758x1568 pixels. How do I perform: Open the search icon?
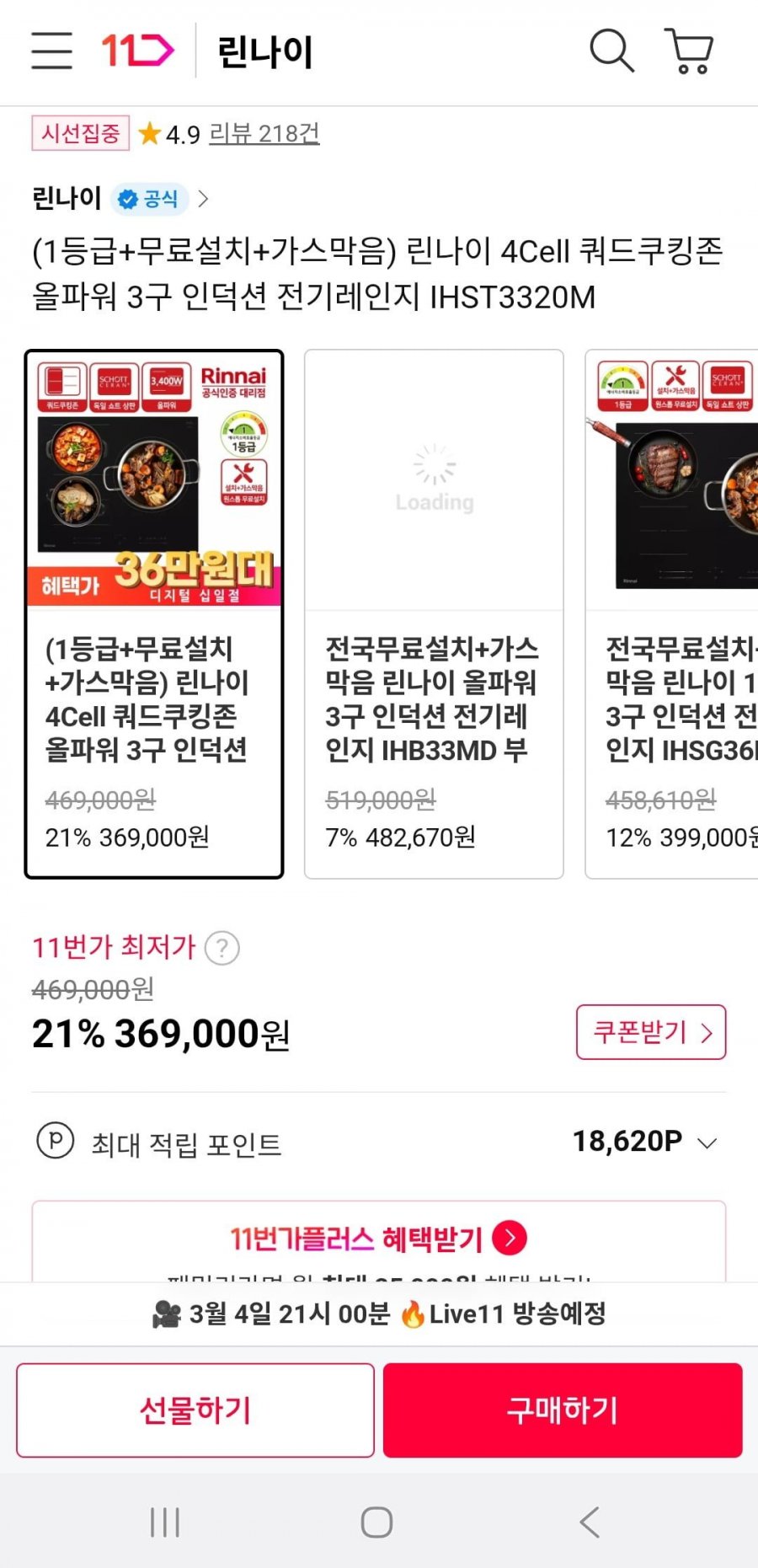[x=611, y=51]
